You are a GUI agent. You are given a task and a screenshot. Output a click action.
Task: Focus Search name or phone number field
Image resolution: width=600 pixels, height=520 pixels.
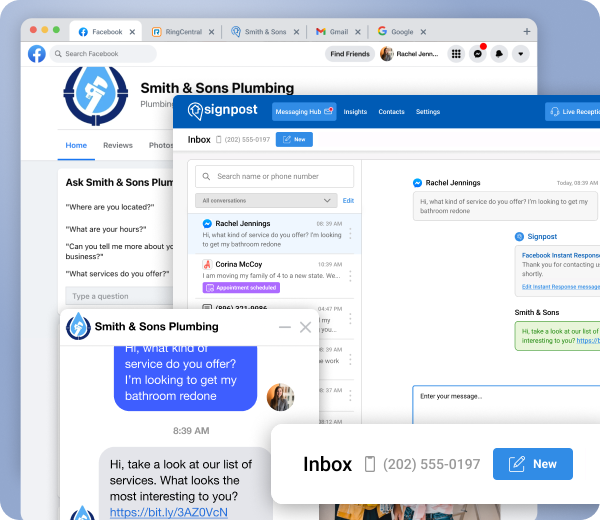274,176
